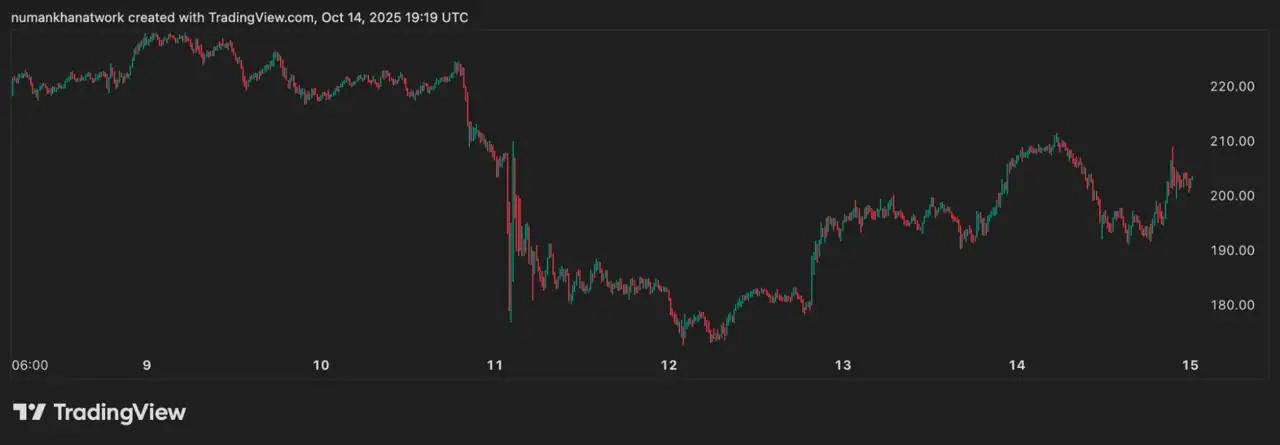The width and height of the screenshot is (1280, 445).
Task: Click the chart attribution header text
Action: 239,18
